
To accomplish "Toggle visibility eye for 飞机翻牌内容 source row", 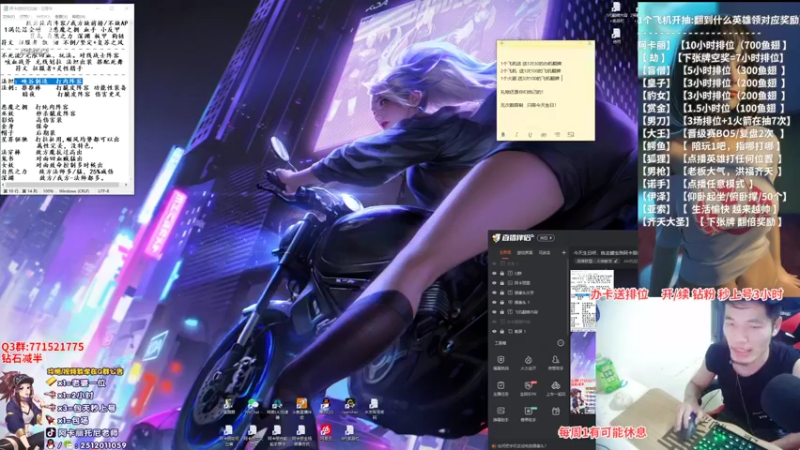I will tap(494, 312).
